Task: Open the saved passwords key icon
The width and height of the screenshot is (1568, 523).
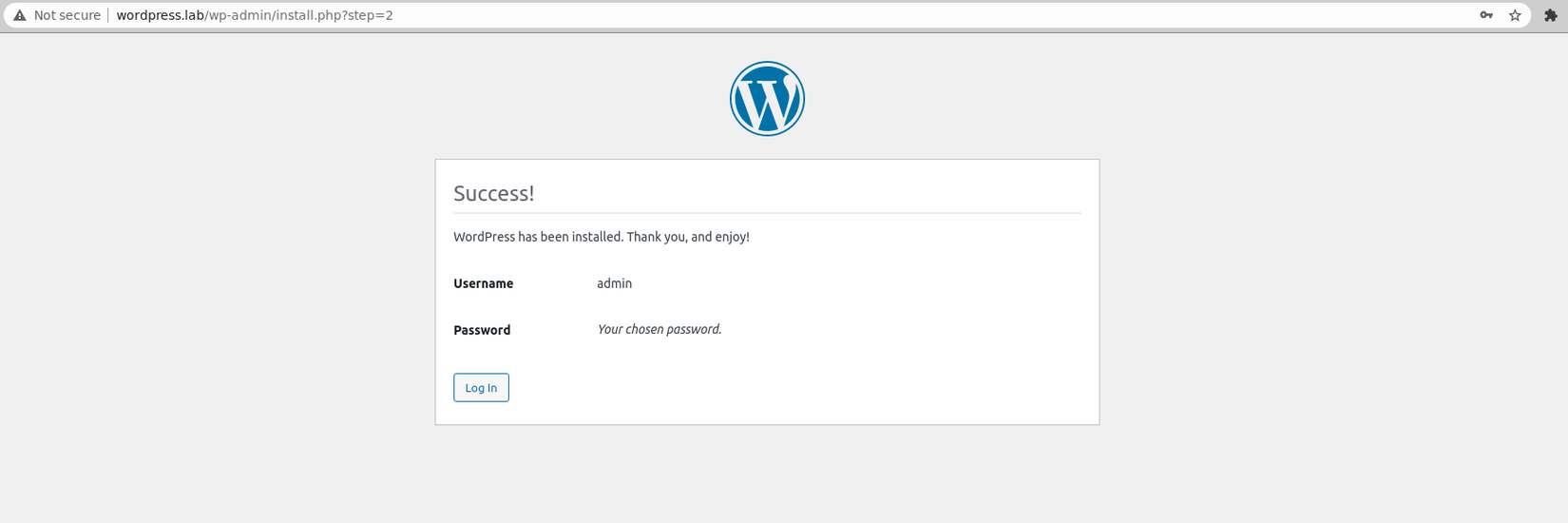Action: (x=1486, y=15)
